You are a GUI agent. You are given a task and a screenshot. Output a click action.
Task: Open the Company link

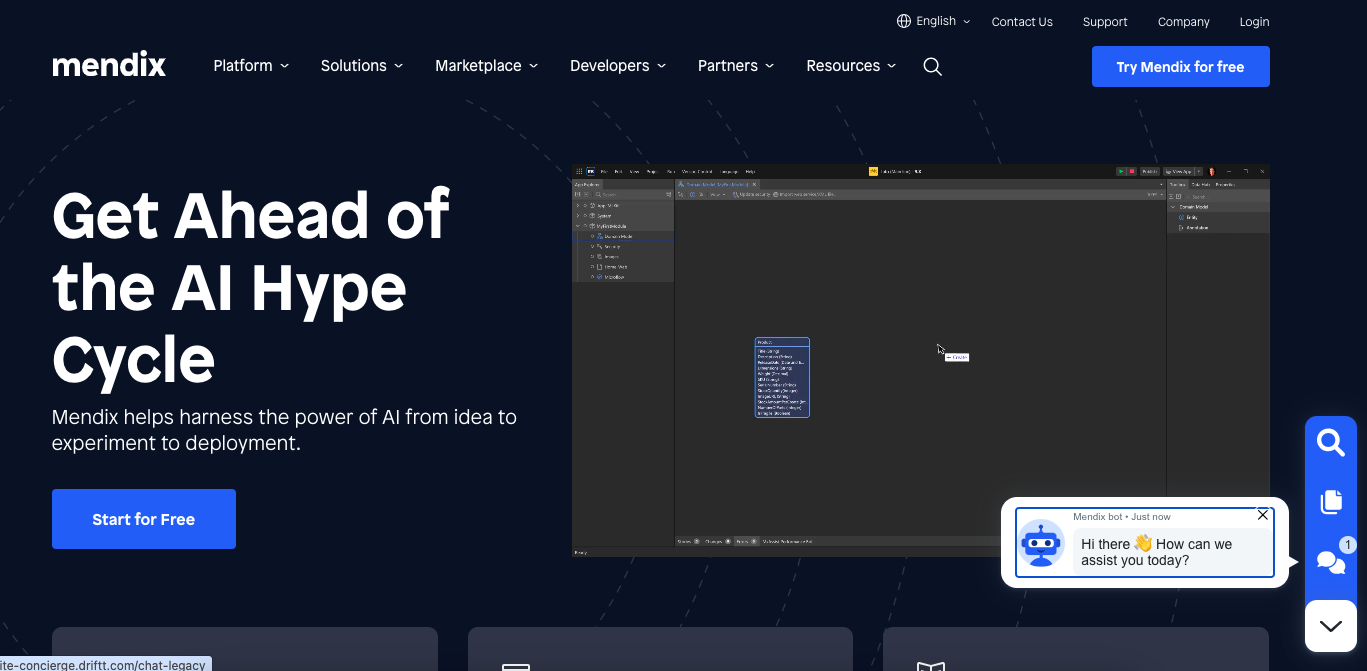1184,22
